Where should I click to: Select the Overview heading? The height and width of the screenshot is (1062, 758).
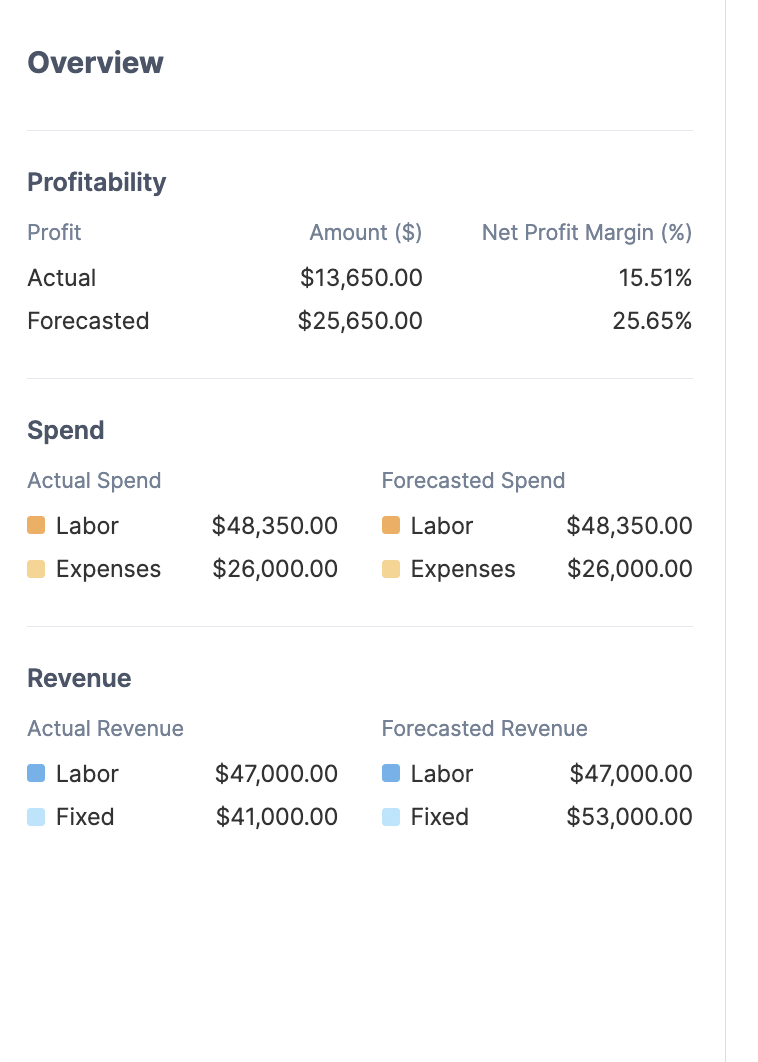coord(95,62)
